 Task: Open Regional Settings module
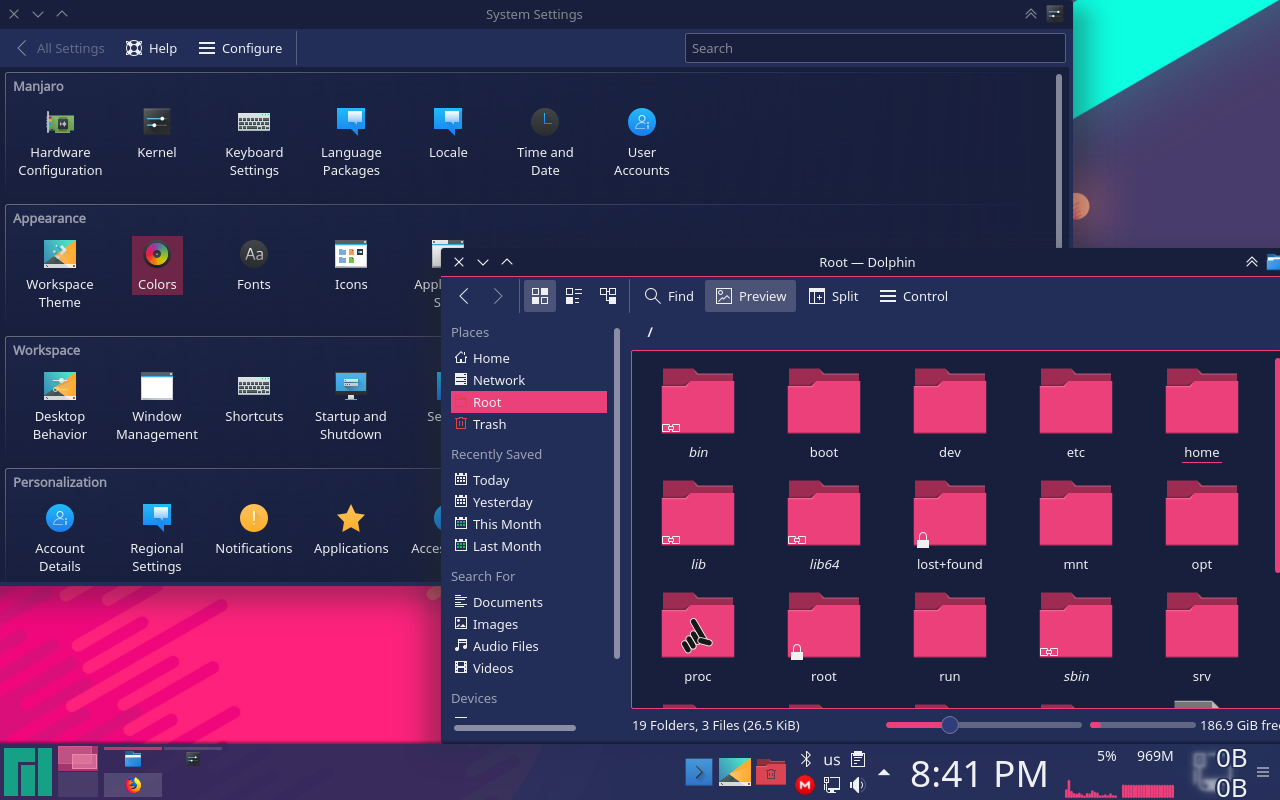157,539
